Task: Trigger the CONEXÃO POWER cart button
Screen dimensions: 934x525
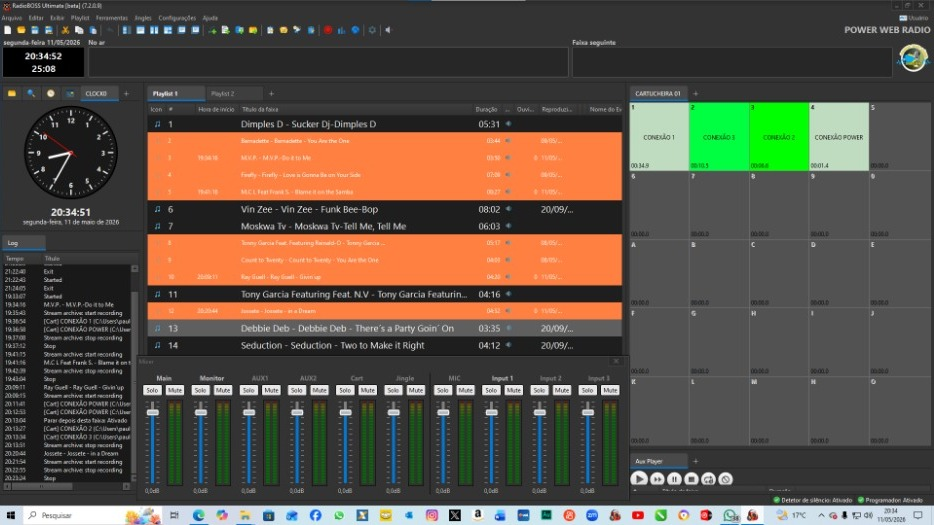Action: click(839, 136)
